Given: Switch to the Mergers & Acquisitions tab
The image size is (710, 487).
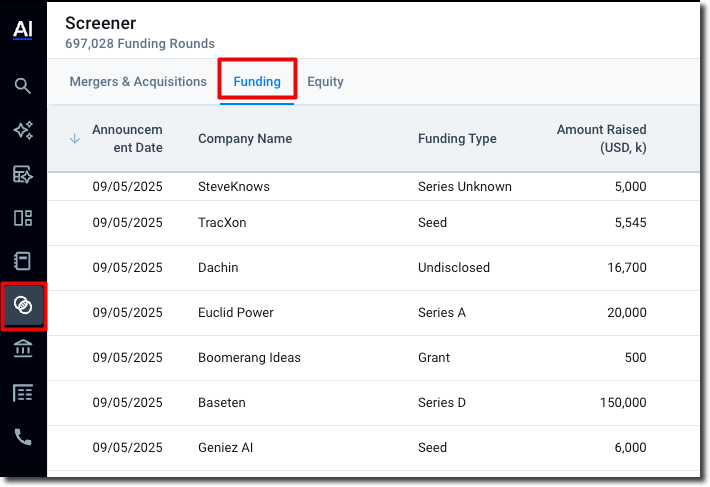Looking at the screenshot, I should pyautogui.click(x=138, y=82).
